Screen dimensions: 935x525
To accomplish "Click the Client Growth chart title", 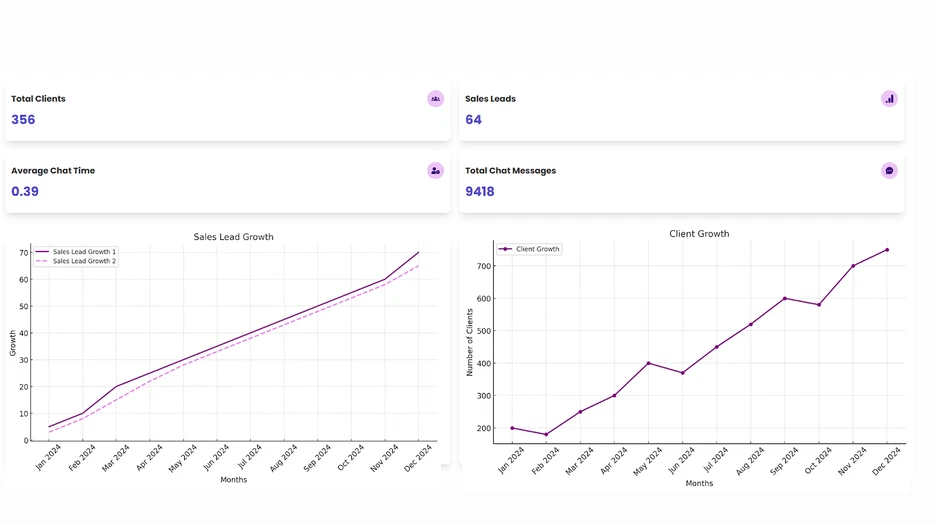I will [x=699, y=234].
